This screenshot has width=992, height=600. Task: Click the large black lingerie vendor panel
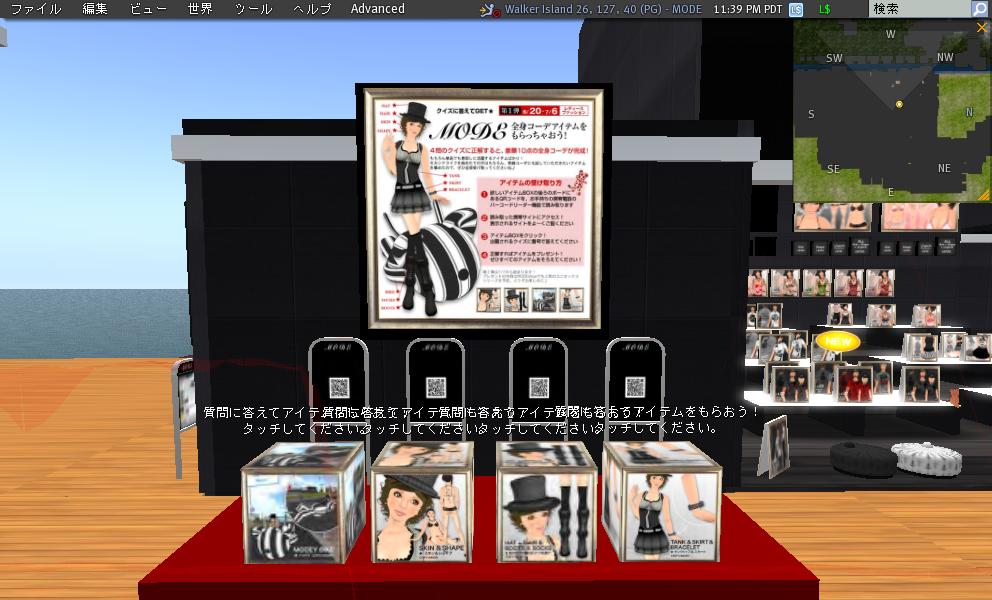[833, 216]
